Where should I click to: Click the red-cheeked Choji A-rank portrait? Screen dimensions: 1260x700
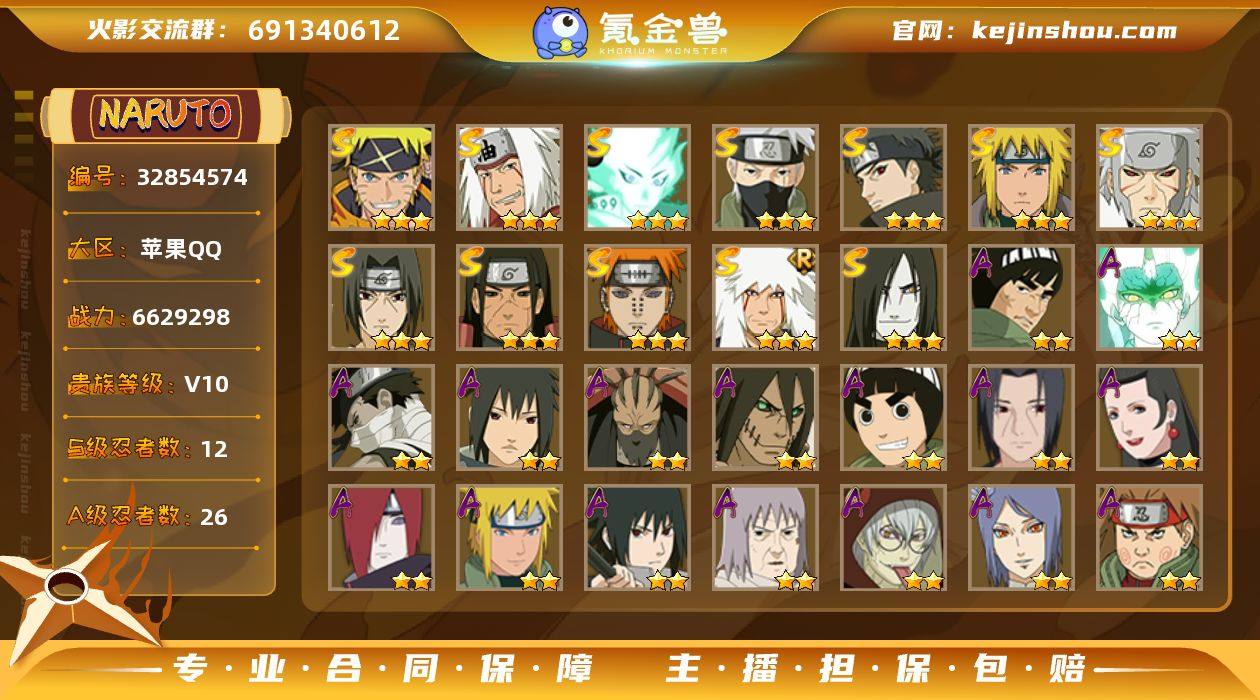click(1149, 538)
